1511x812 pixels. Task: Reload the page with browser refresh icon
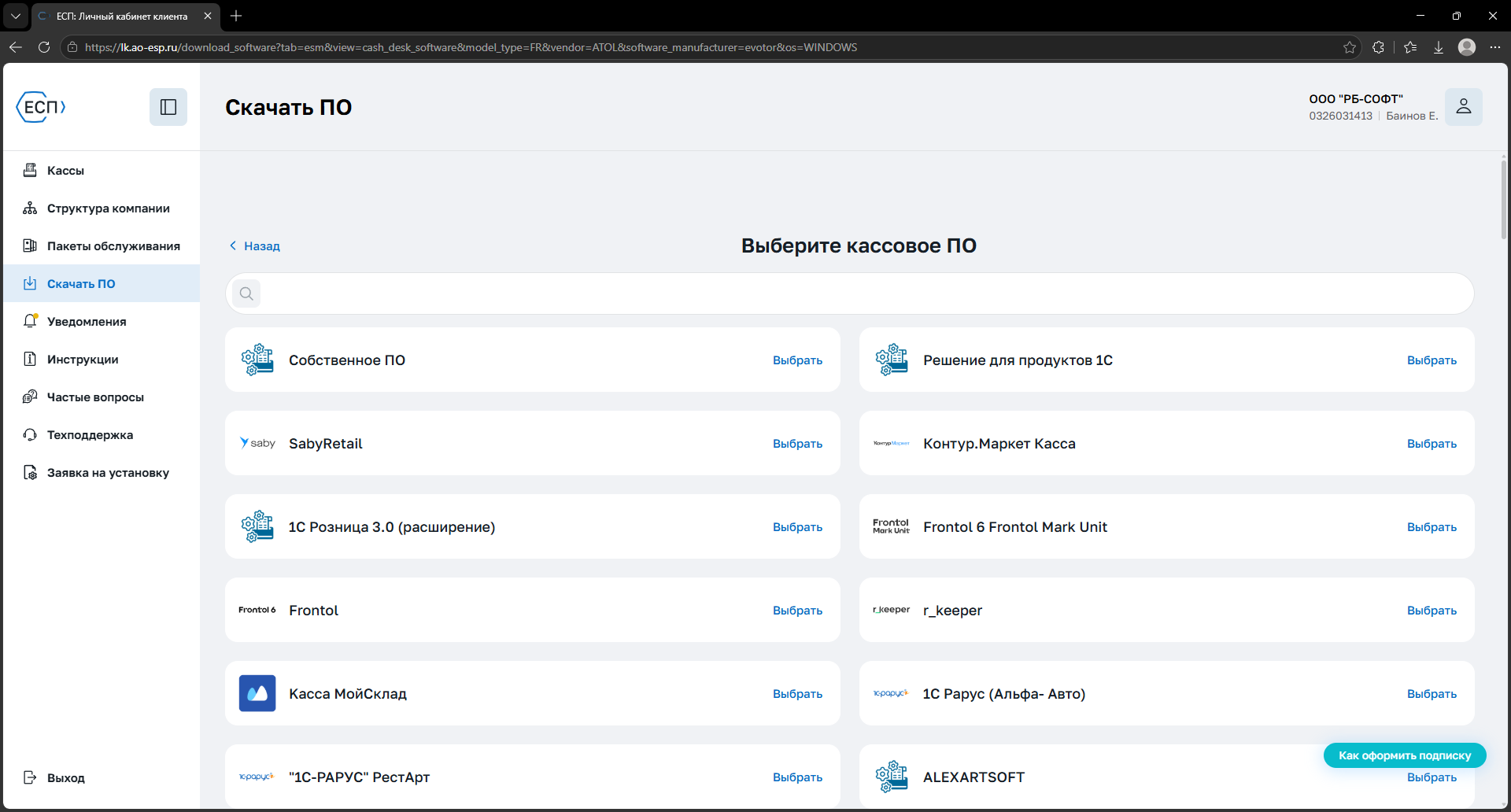coord(44,47)
